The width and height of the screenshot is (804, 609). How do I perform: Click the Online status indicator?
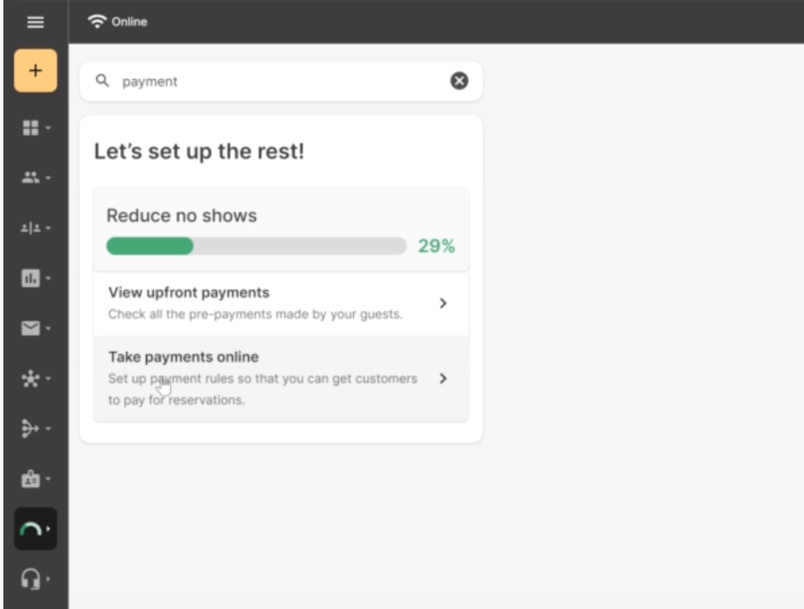pyautogui.click(x=115, y=20)
